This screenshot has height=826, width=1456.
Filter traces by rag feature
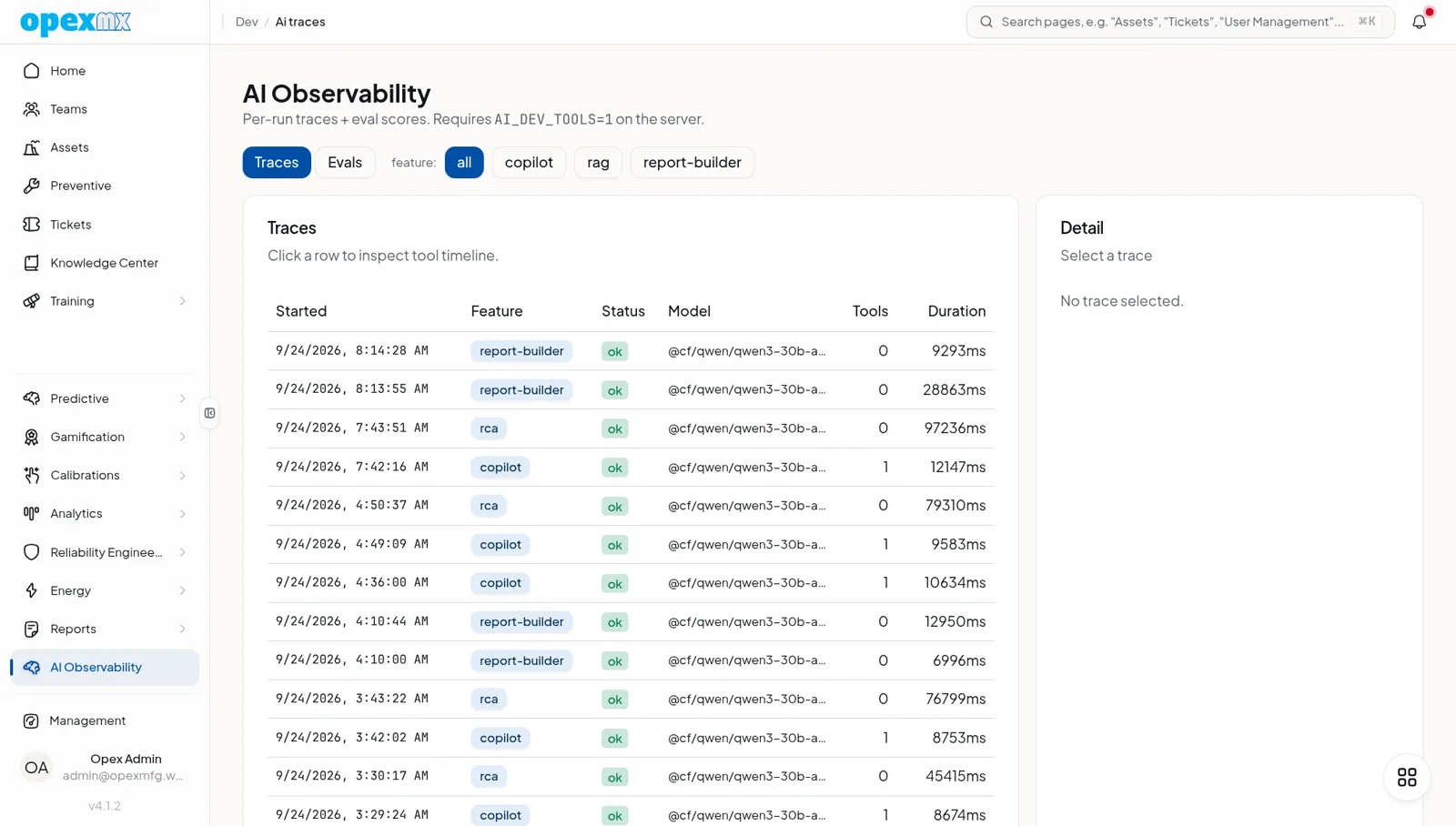pyautogui.click(x=598, y=162)
